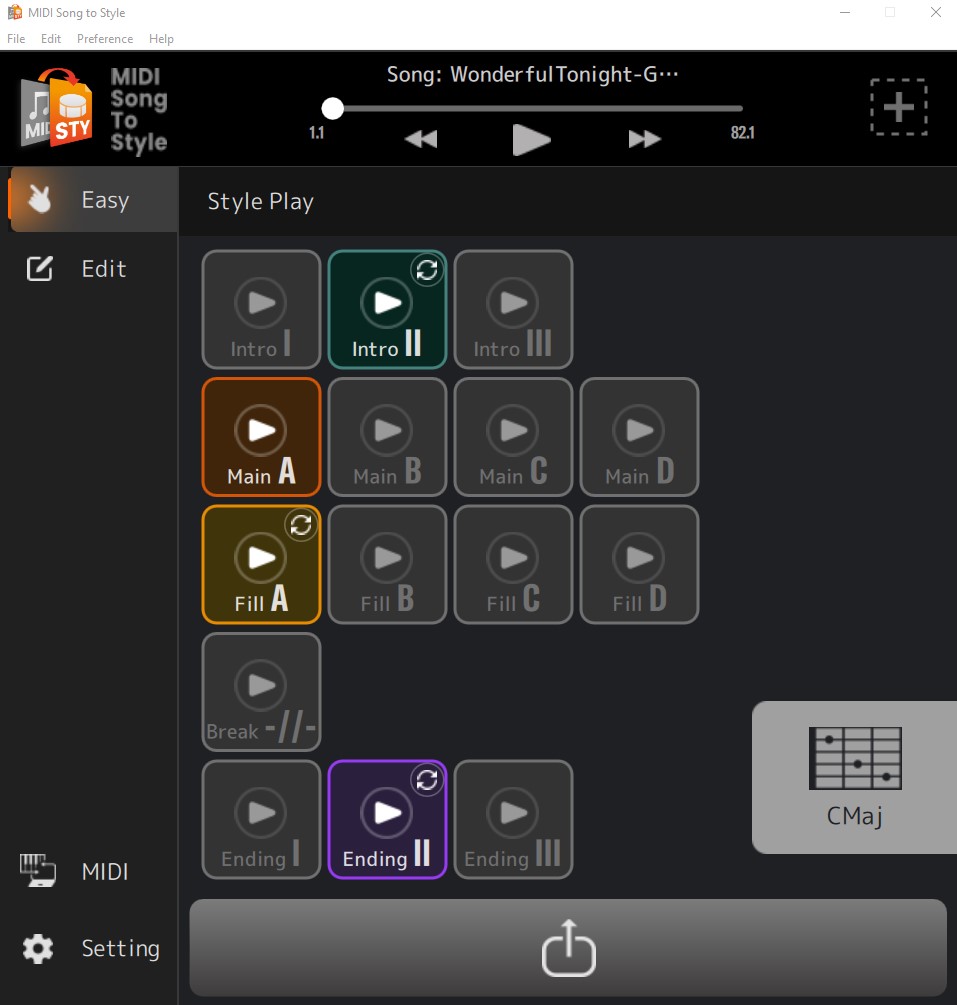The image size is (957, 1005).
Task: Play the Fill A section
Action: (261, 557)
